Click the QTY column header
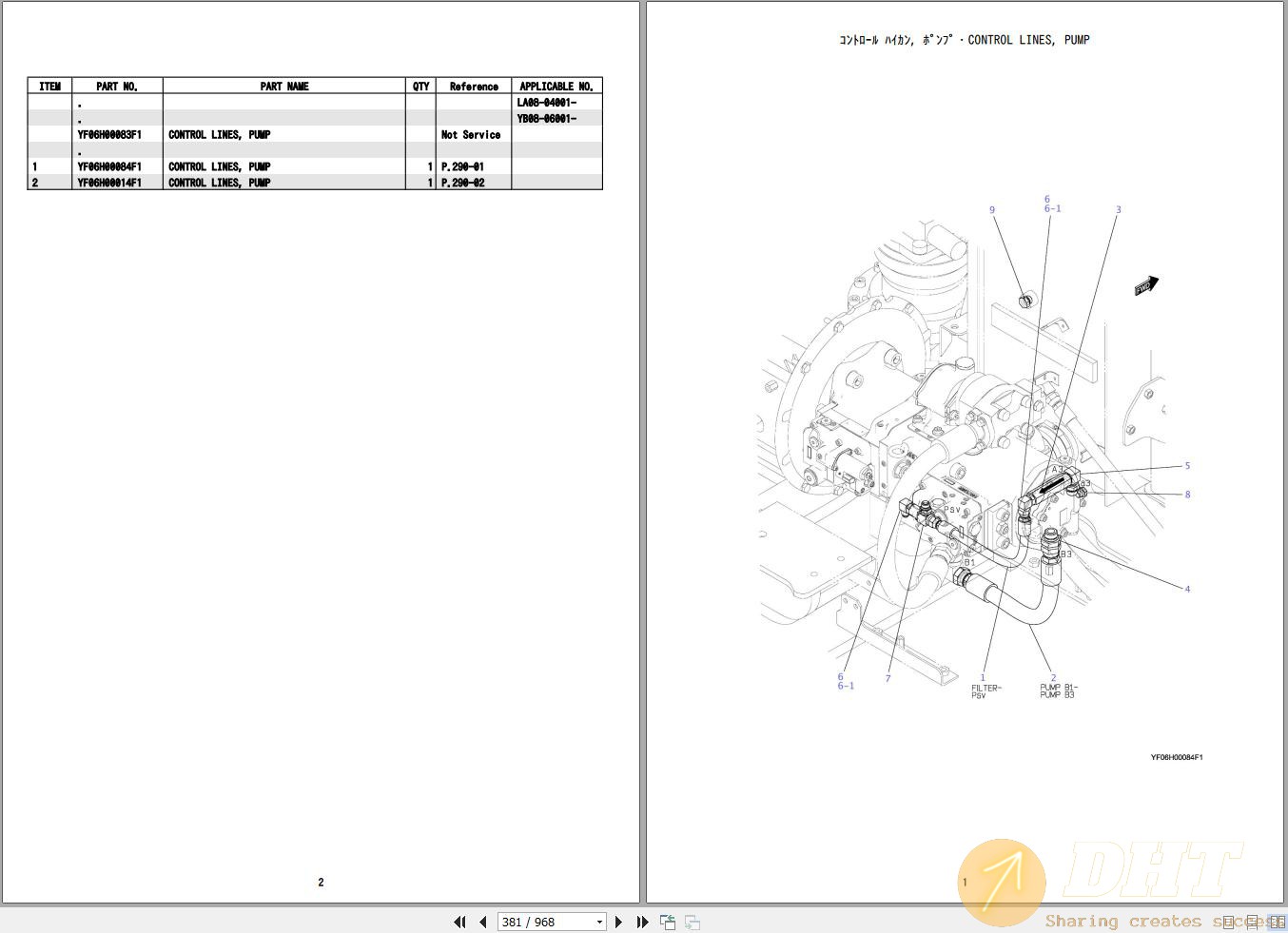This screenshot has height=933, width=1288. tap(421, 87)
